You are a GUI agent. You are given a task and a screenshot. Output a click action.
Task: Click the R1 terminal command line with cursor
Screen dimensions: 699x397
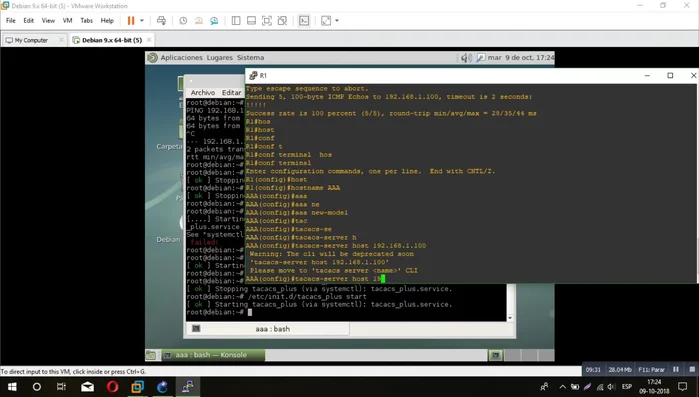tap(315, 279)
